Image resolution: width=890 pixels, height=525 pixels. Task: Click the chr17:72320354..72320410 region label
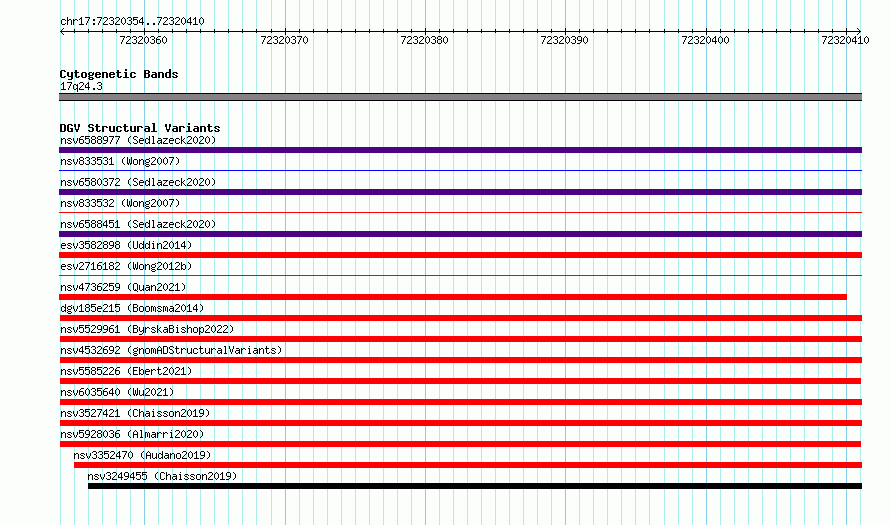pyautogui.click(x=132, y=21)
